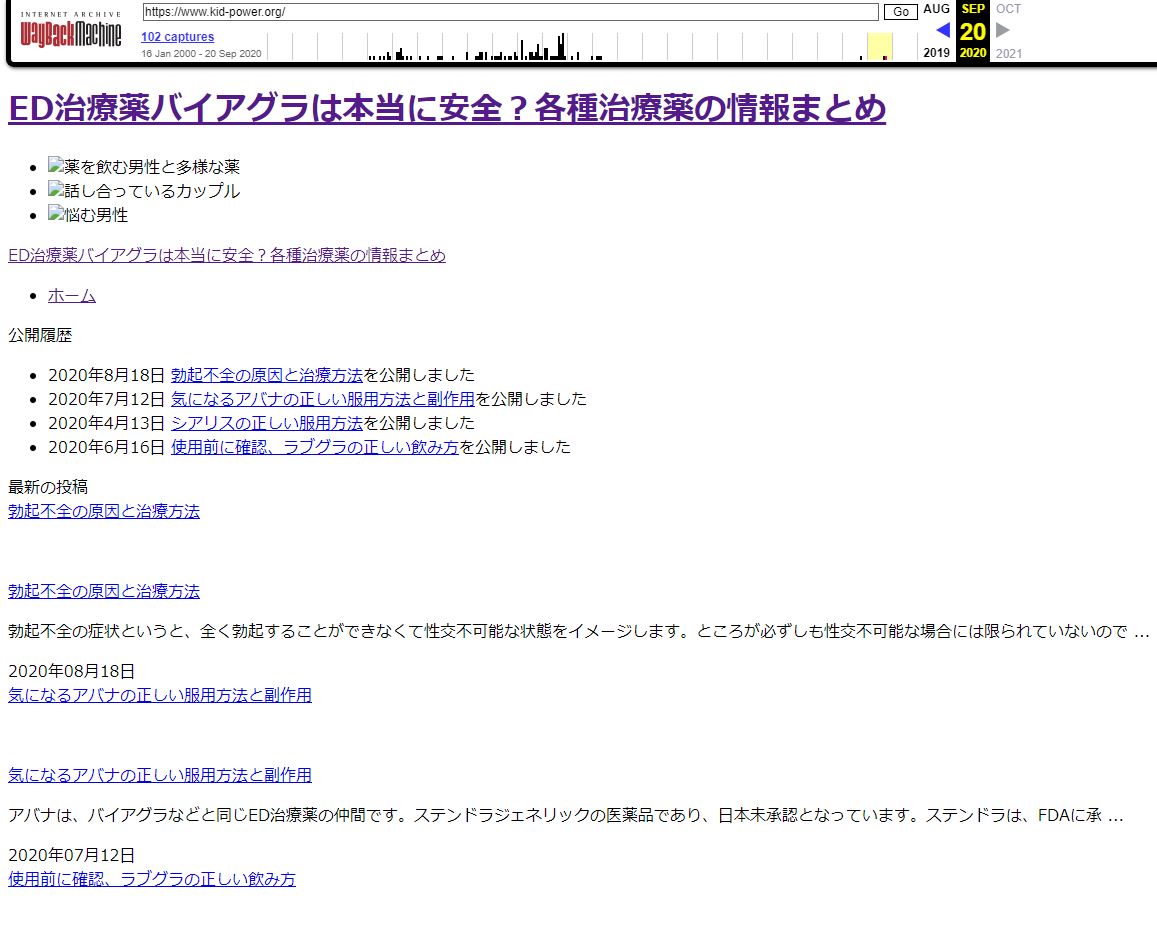Open 気になるアバナ link in the 公開履歴 list
Screen dimensions: 1157x937
click(322, 399)
